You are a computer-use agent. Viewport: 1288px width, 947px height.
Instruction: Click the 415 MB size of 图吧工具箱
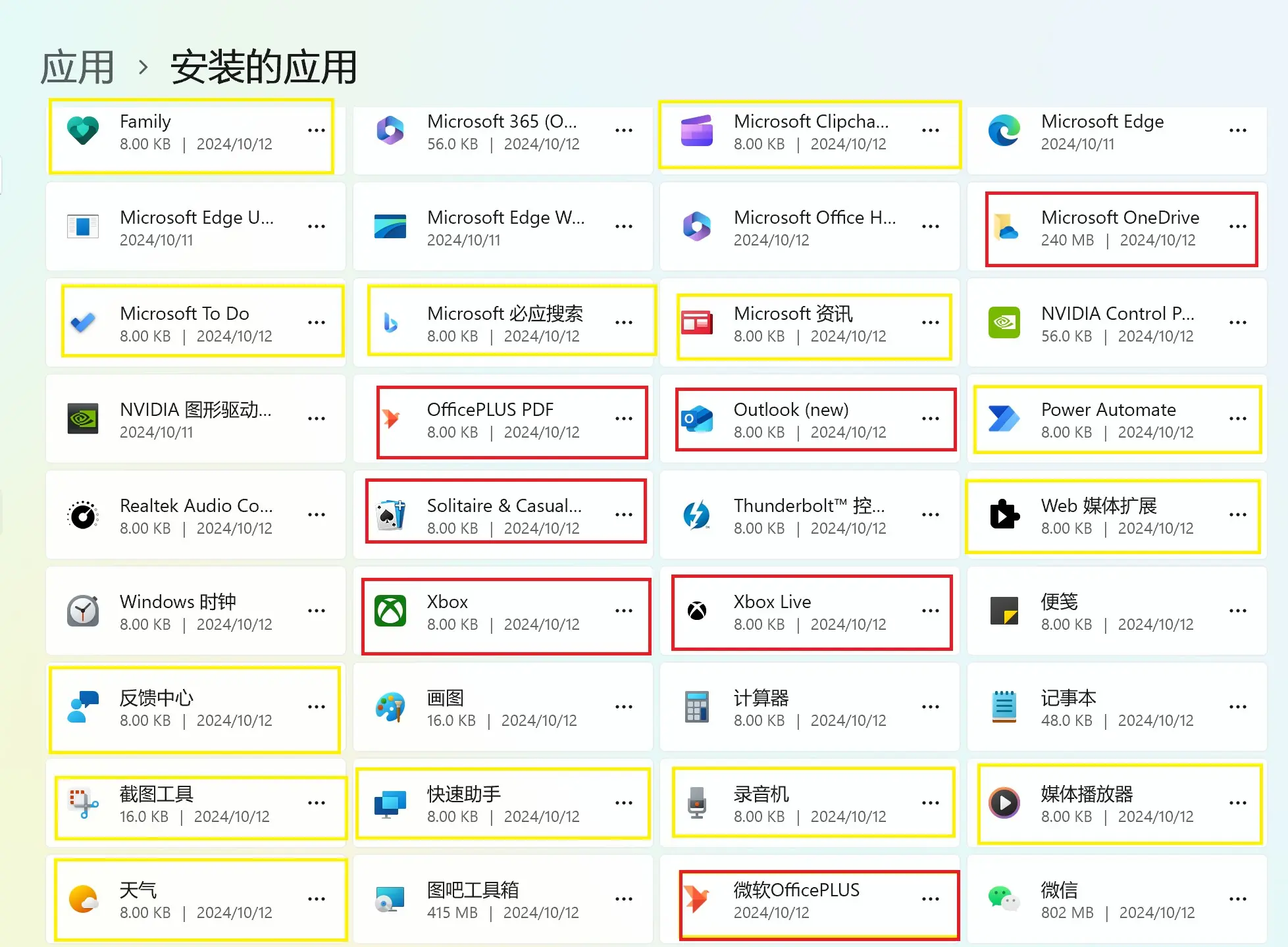click(x=452, y=913)
